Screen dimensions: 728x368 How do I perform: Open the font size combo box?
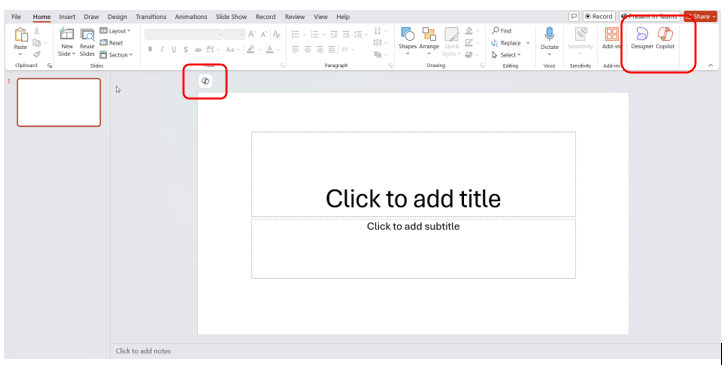pos(234,34)
